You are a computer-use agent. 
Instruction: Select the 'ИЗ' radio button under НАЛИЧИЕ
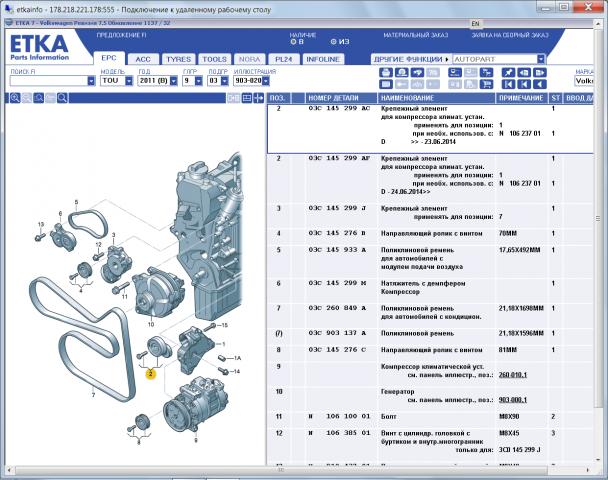point(333,41)
